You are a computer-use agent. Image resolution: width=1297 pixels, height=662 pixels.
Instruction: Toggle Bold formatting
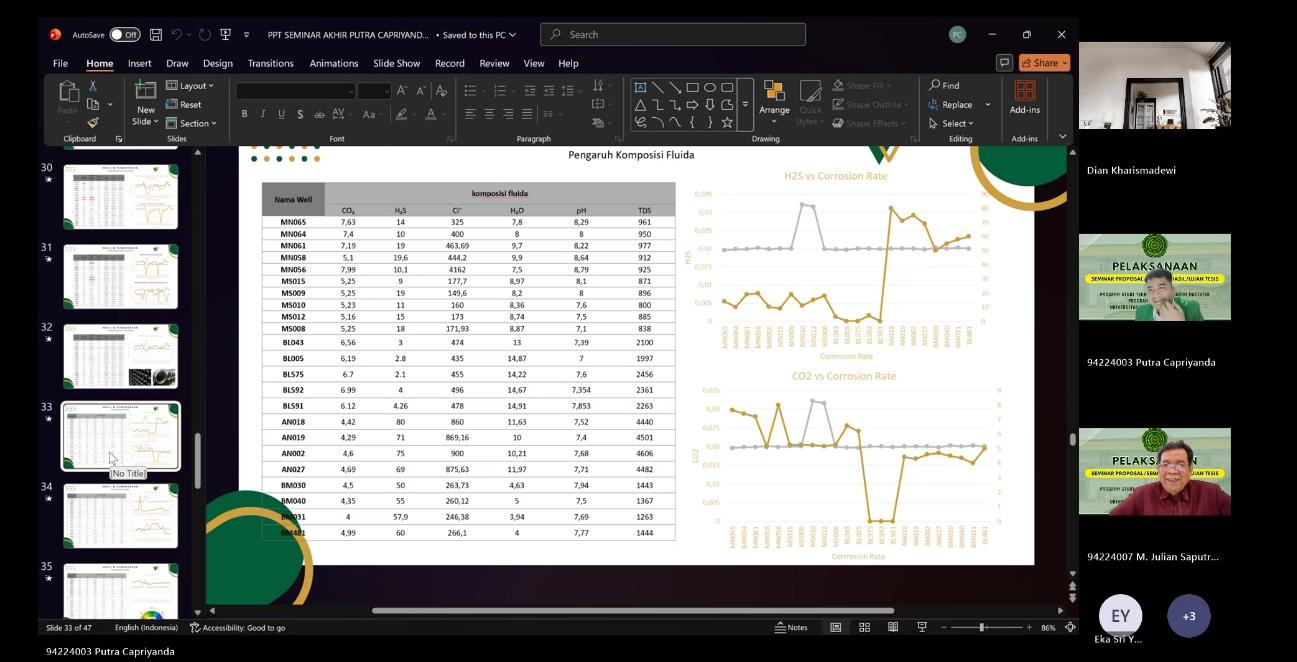tap(244, 114)
